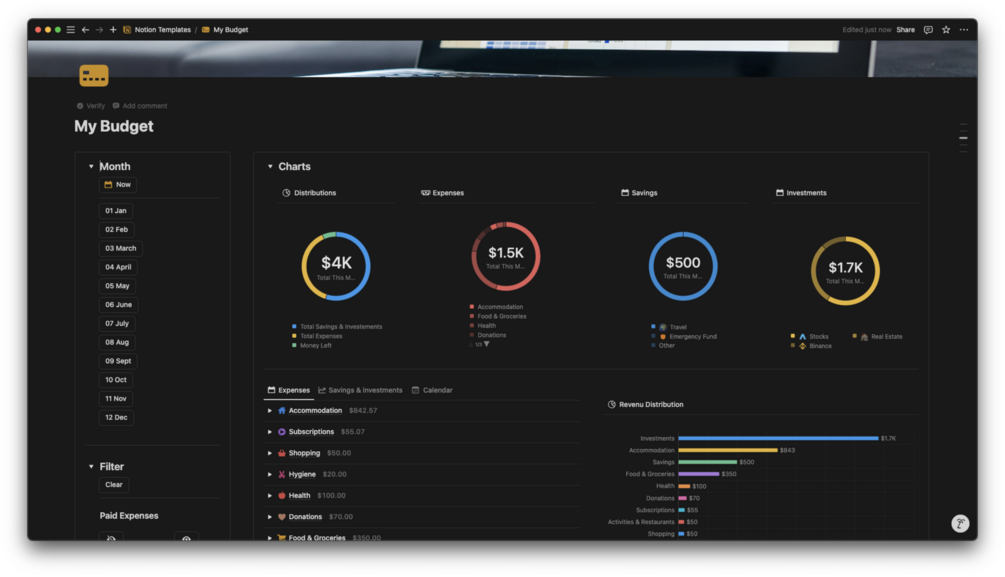Select 06 June month
The width and height of the screenshot is (1005, 577).
point(119,305)
